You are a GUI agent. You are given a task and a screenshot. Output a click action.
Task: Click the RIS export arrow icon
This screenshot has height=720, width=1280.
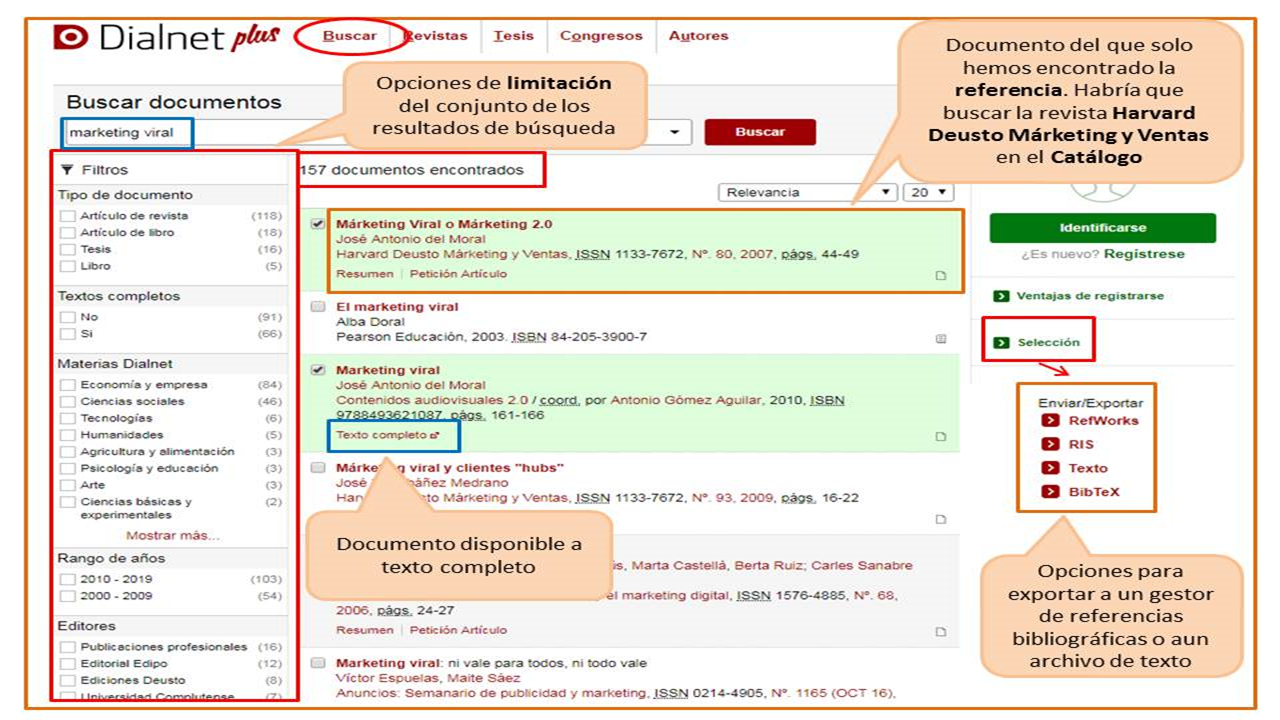[x=1050, y=445]
